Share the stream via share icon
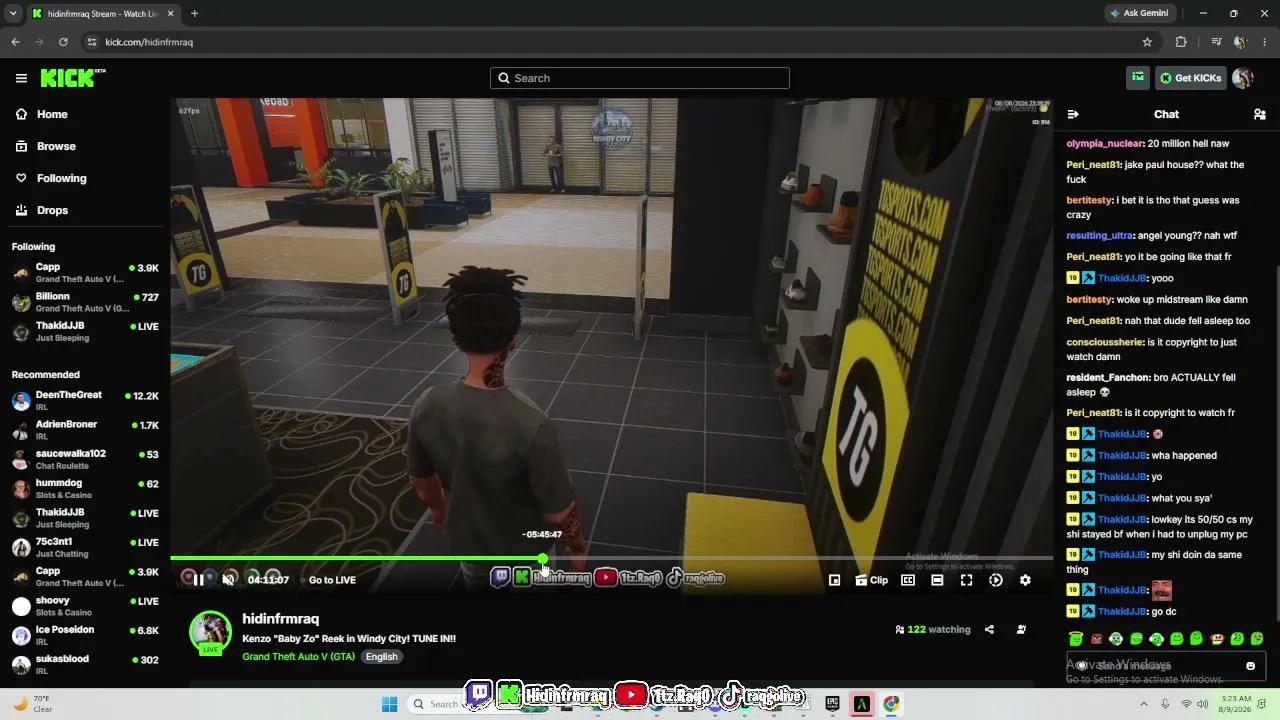The height and width of the screenshot is (720, 1280). click(989, 630)
